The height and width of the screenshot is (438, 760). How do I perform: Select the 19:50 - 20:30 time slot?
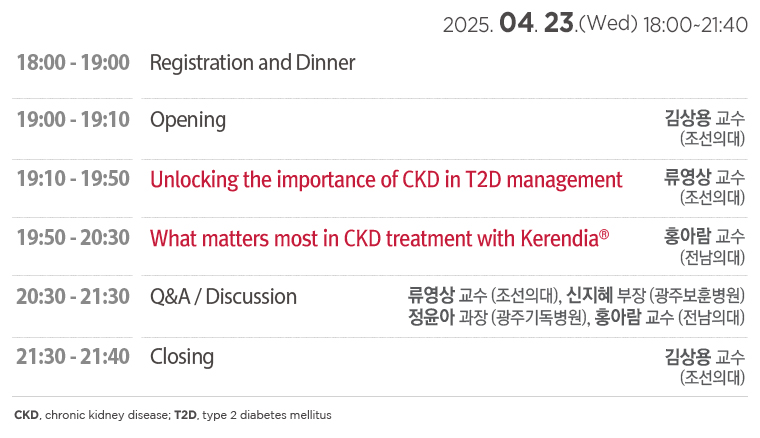[x=73, y=238]
